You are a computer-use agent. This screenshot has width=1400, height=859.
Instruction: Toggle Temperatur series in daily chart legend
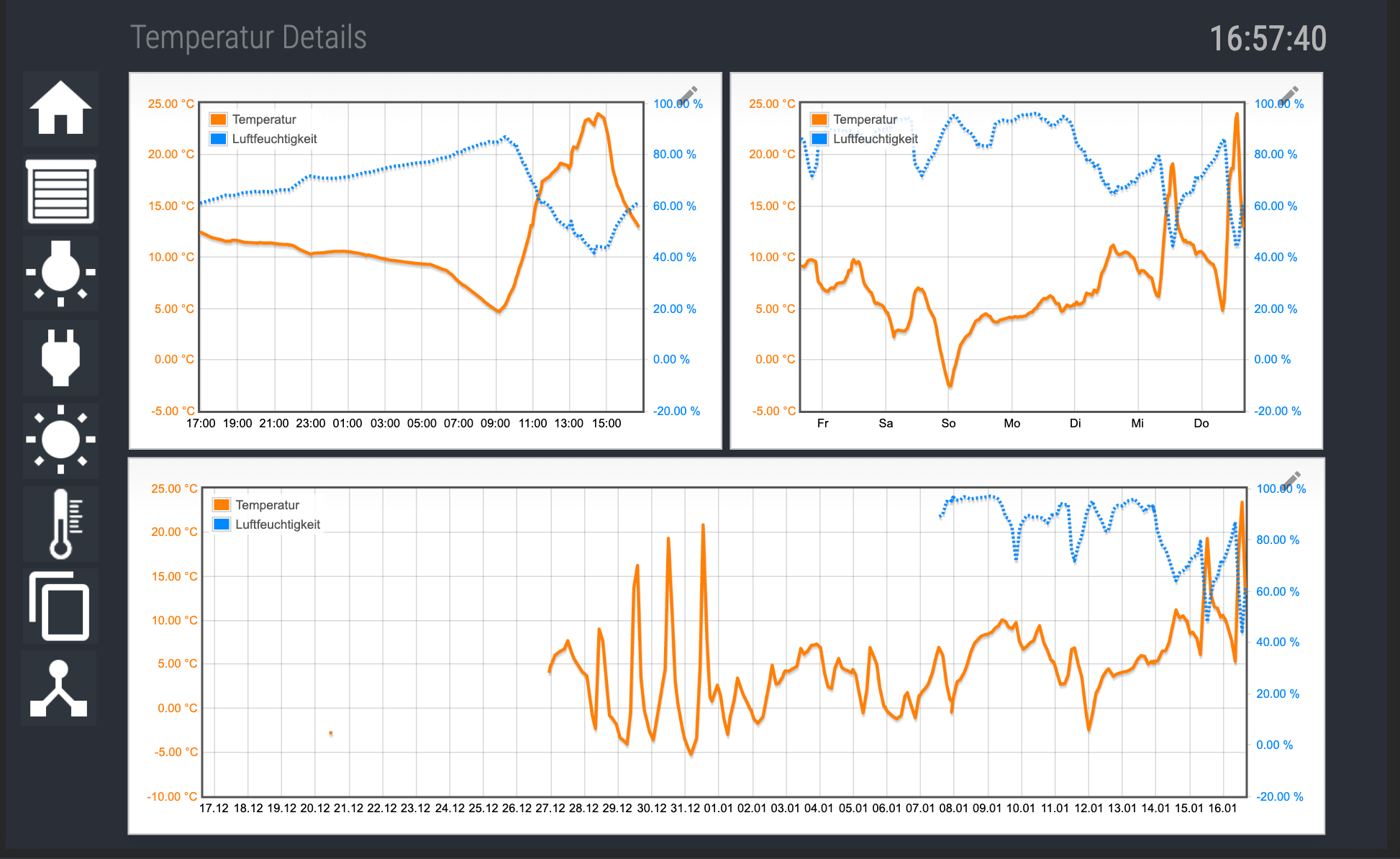pyautogui.click(x=263, y=119)
